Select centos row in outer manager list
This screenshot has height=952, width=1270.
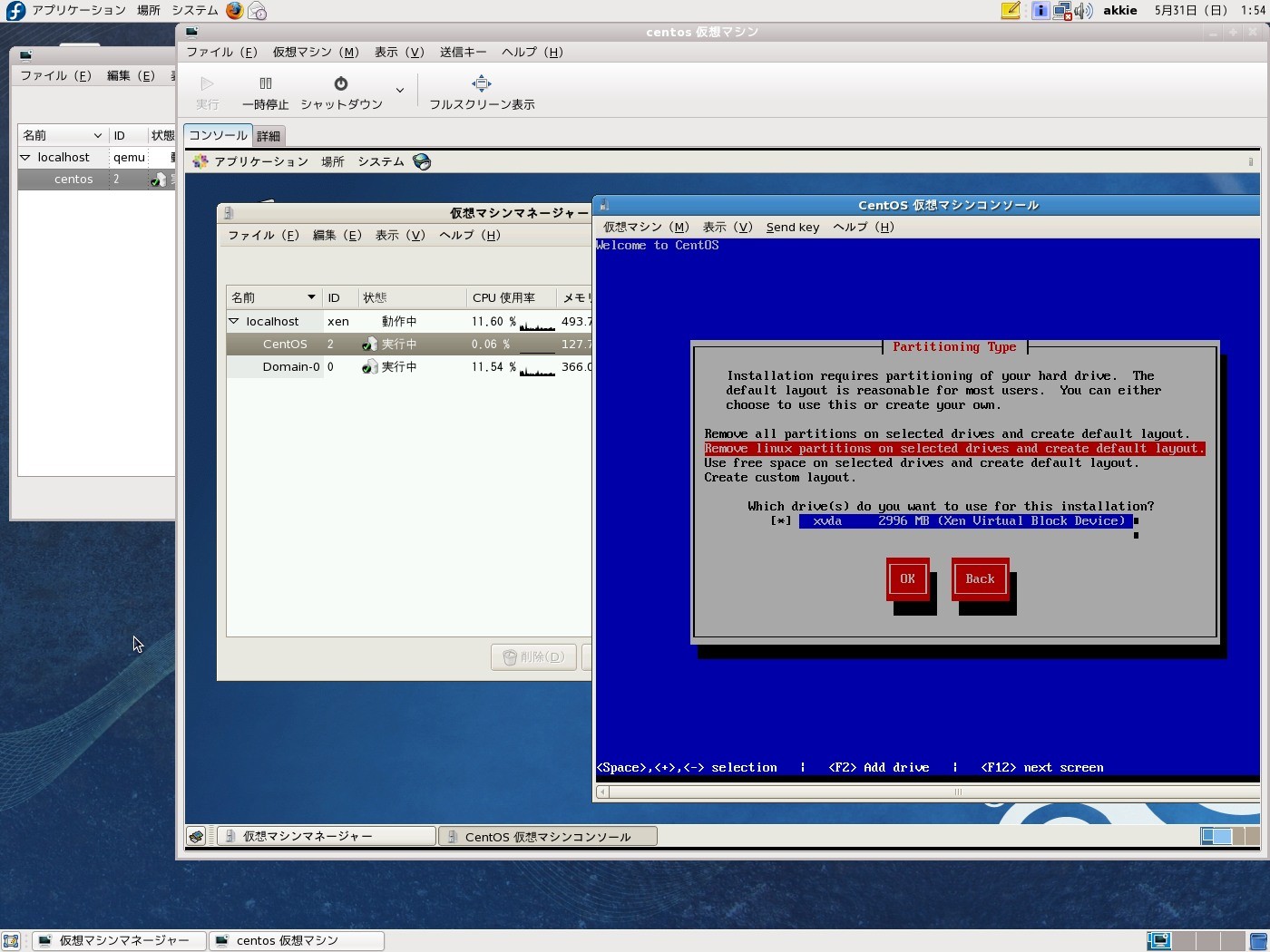[x=96, y=180]
